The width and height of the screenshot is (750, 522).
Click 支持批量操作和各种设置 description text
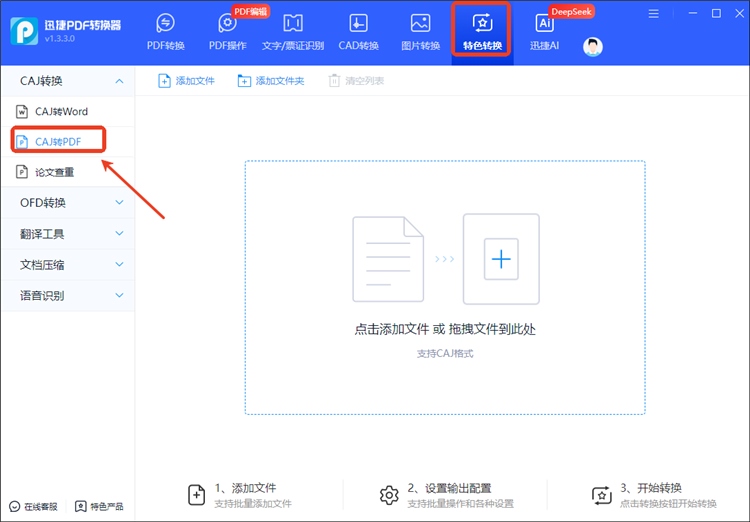(461, 503)
